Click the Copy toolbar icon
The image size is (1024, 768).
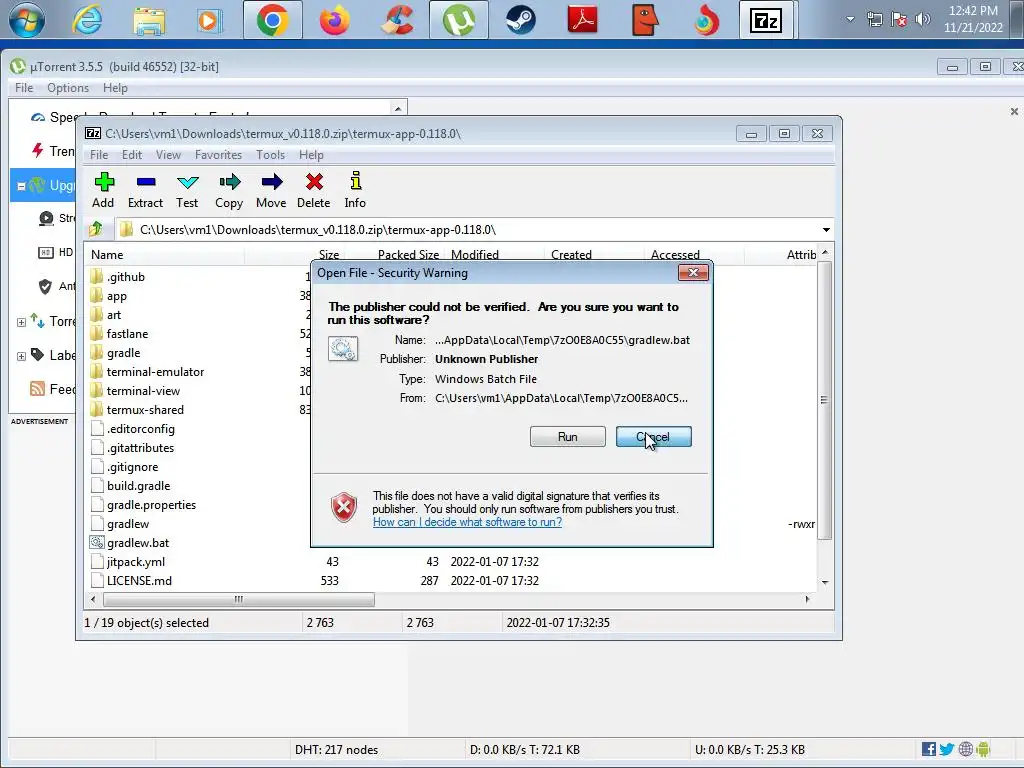coord(229,182)
